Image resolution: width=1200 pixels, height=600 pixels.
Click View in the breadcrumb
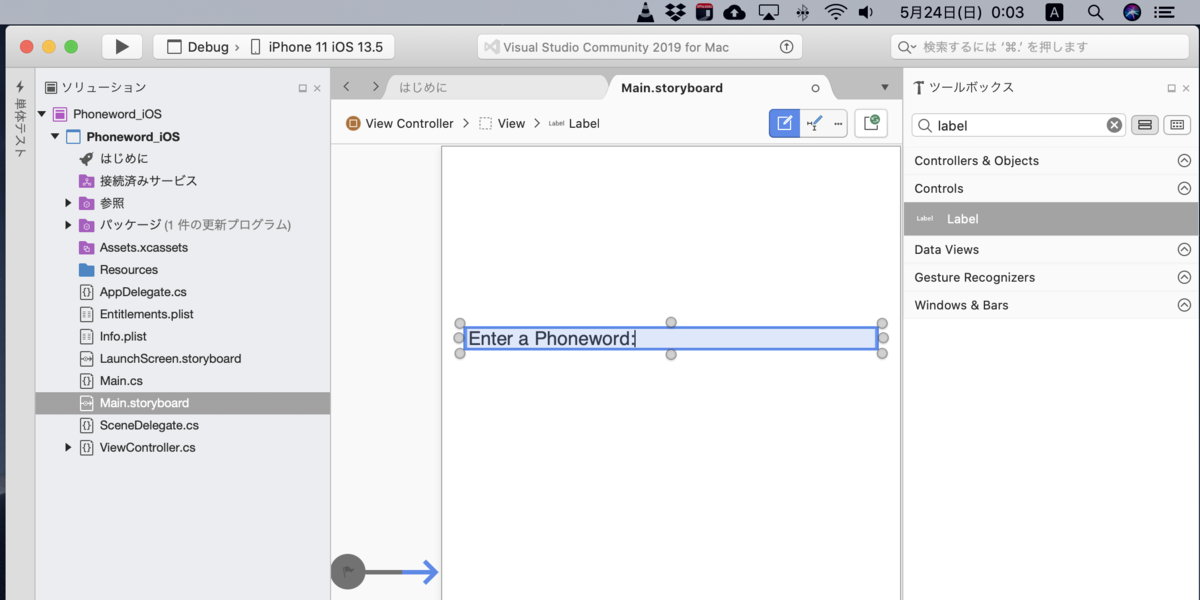(502, 123)
